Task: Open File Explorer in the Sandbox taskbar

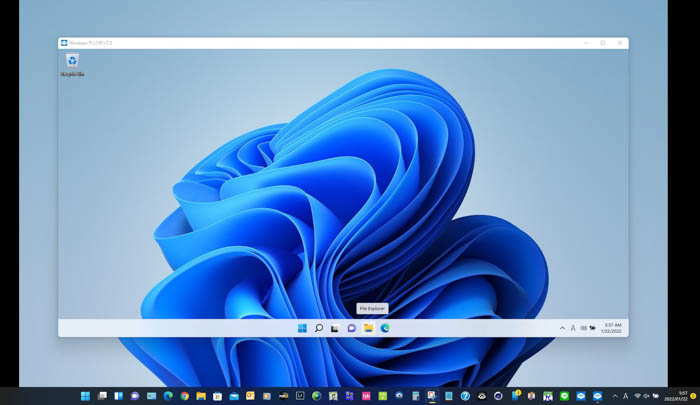Action: (368, 328)
